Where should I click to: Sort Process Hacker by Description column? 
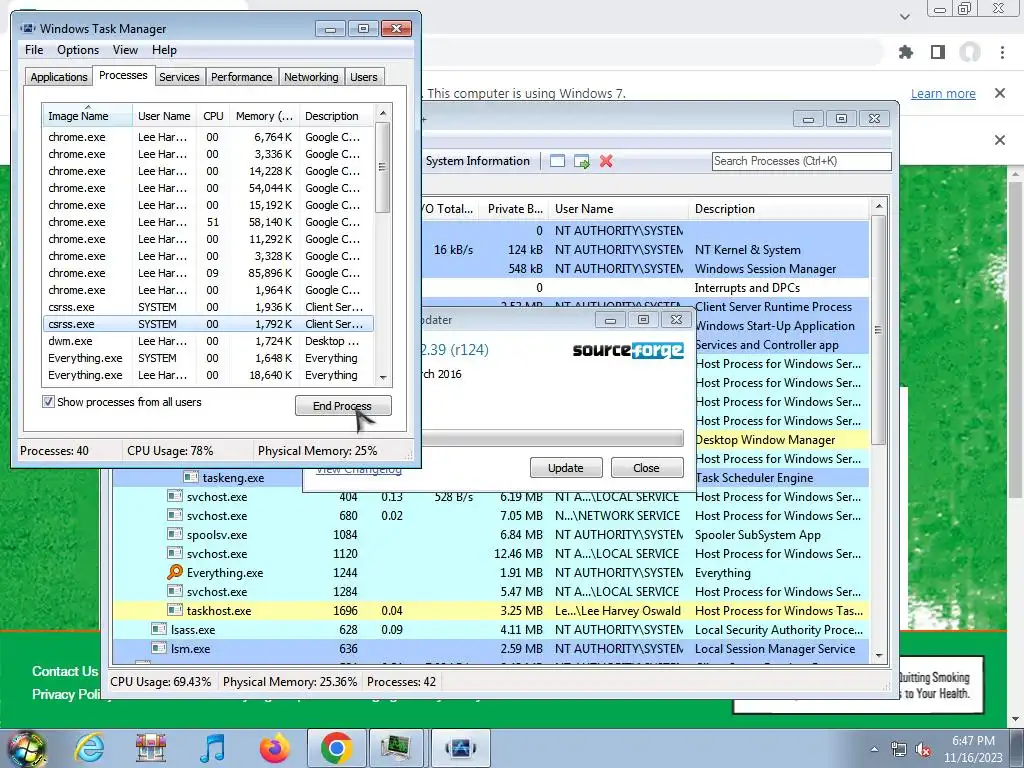coord(778,209)
